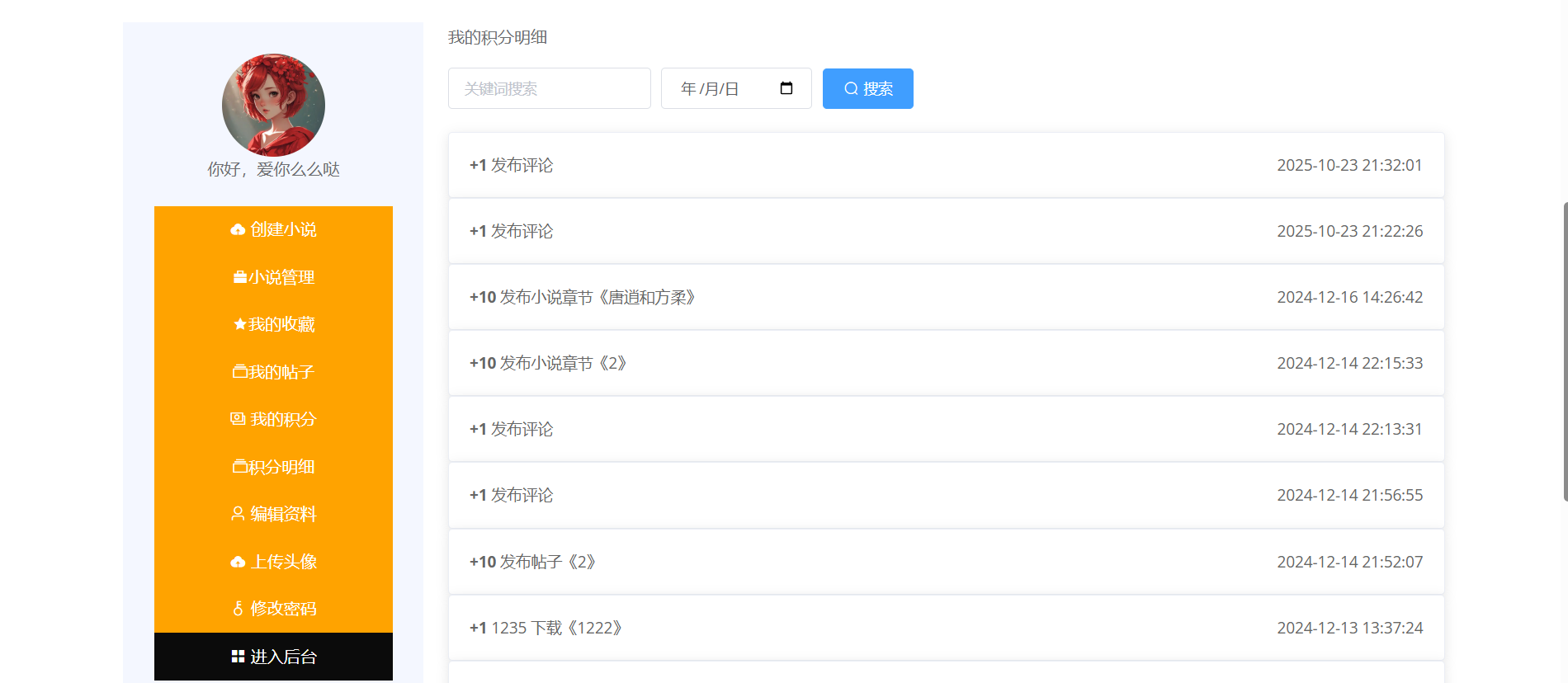The height and width of the screenshot is (683, 1568).
Task: Click the 年/月/日 date field
Action: [736, 88]
